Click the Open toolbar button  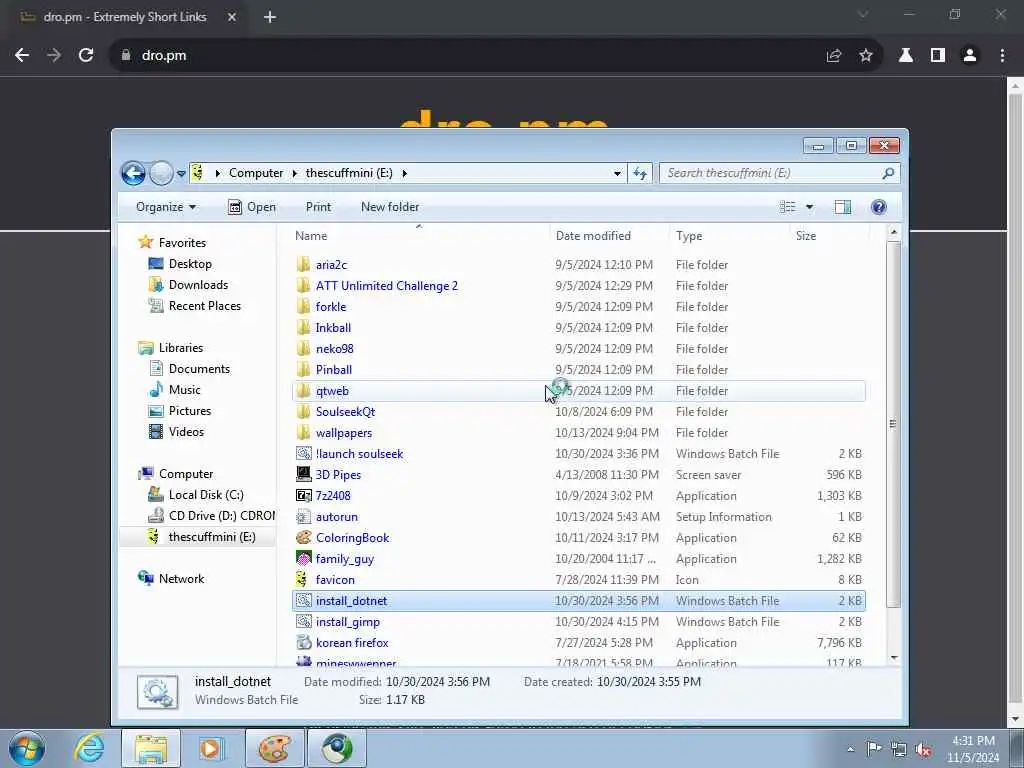(252, 207)
